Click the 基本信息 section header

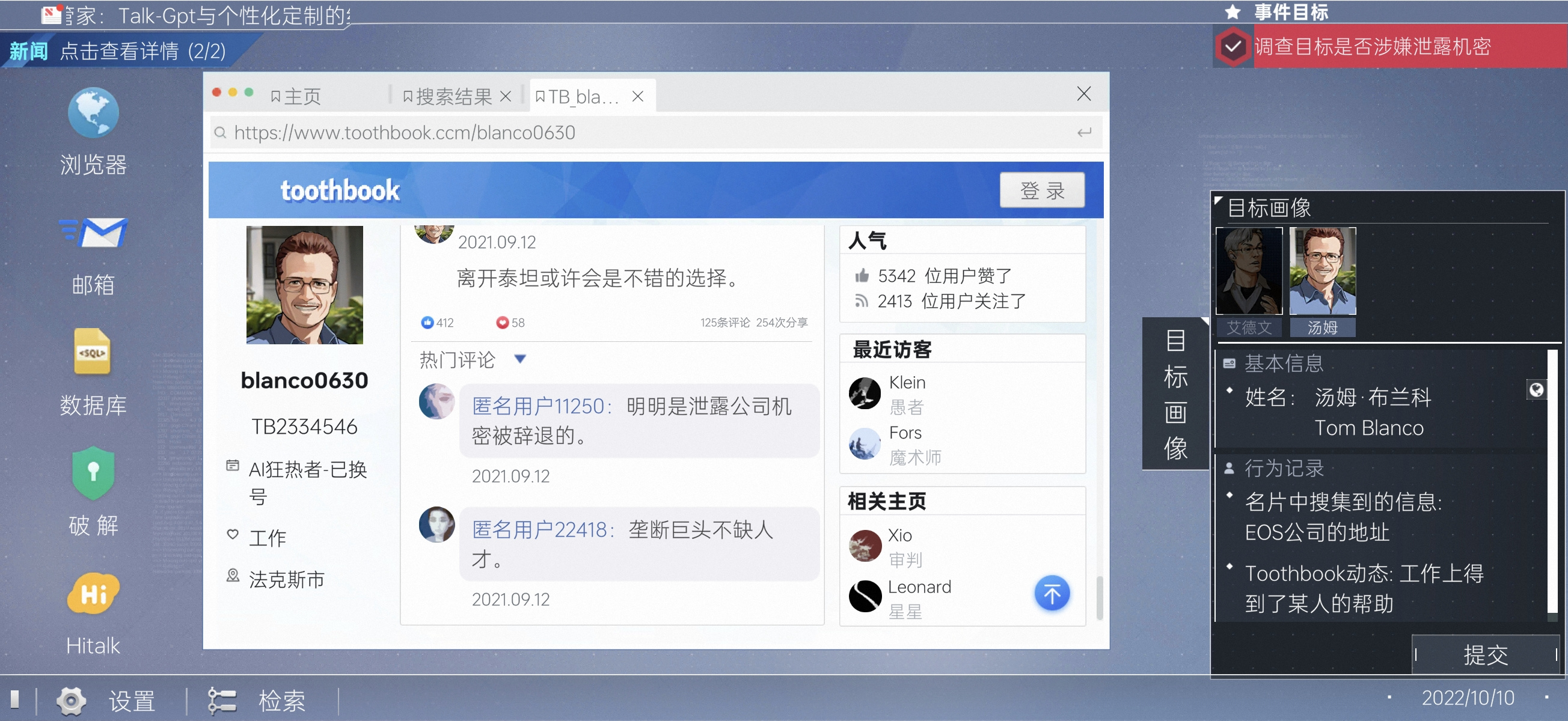(x=1283, y=364)
